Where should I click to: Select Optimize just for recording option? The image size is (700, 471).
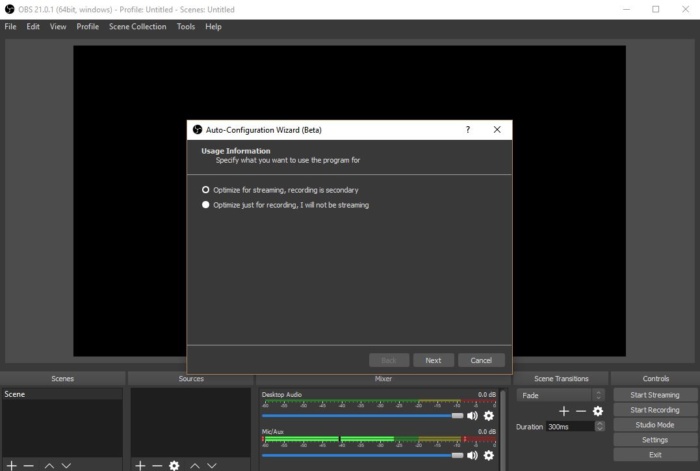coord(285,205)
